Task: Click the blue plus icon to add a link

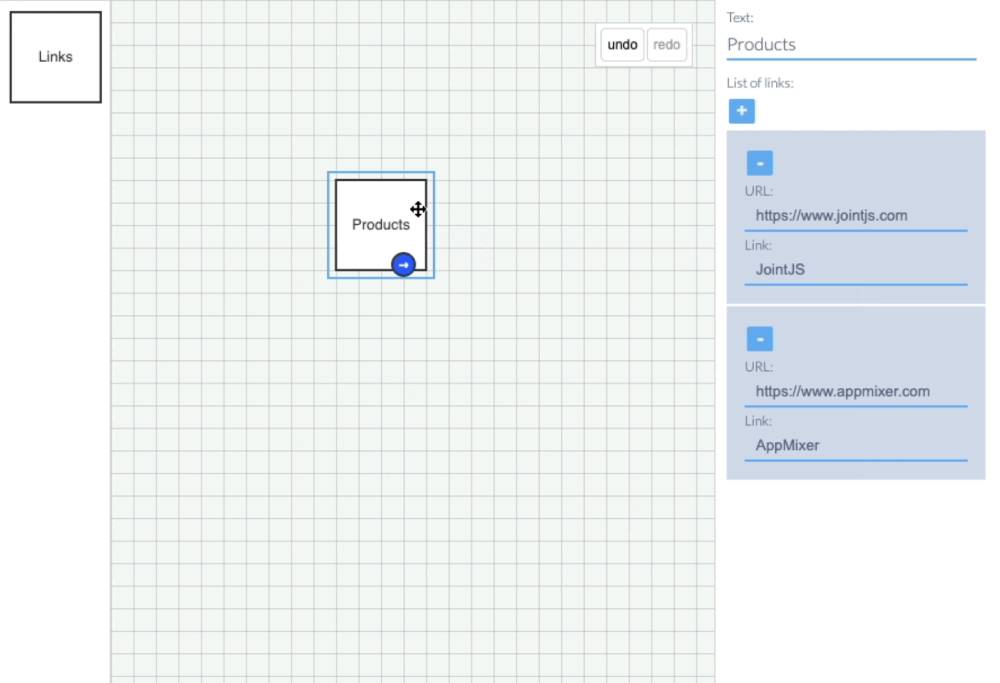Action: [741, 111]
